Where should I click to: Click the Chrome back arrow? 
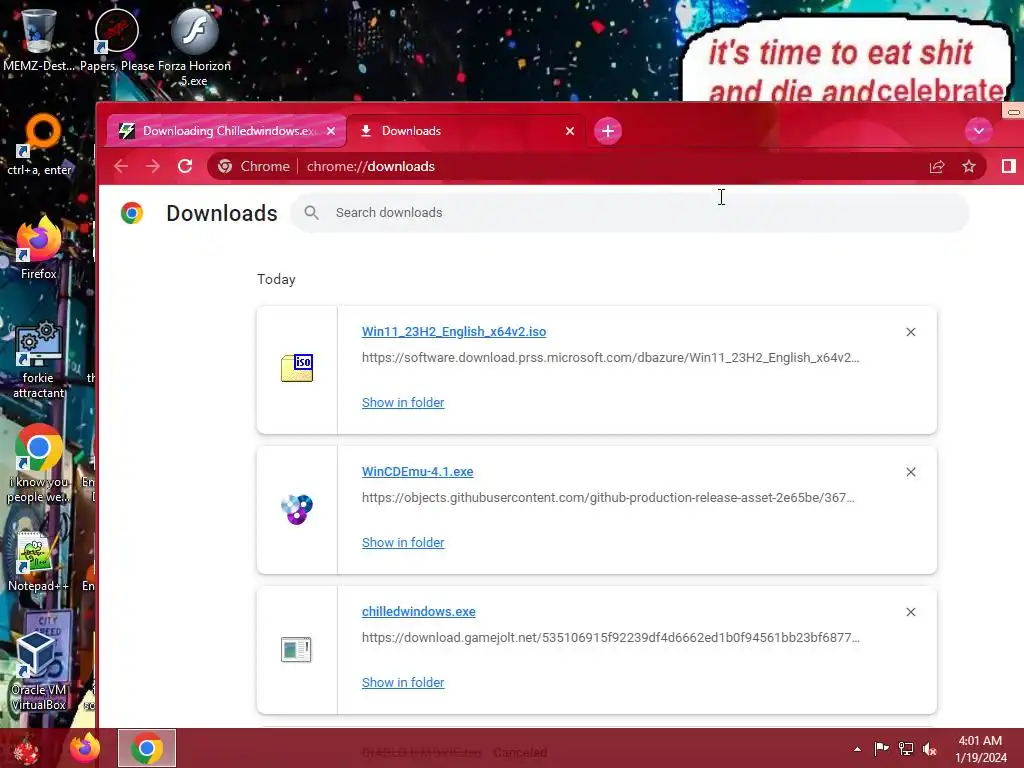click(121, 166)
